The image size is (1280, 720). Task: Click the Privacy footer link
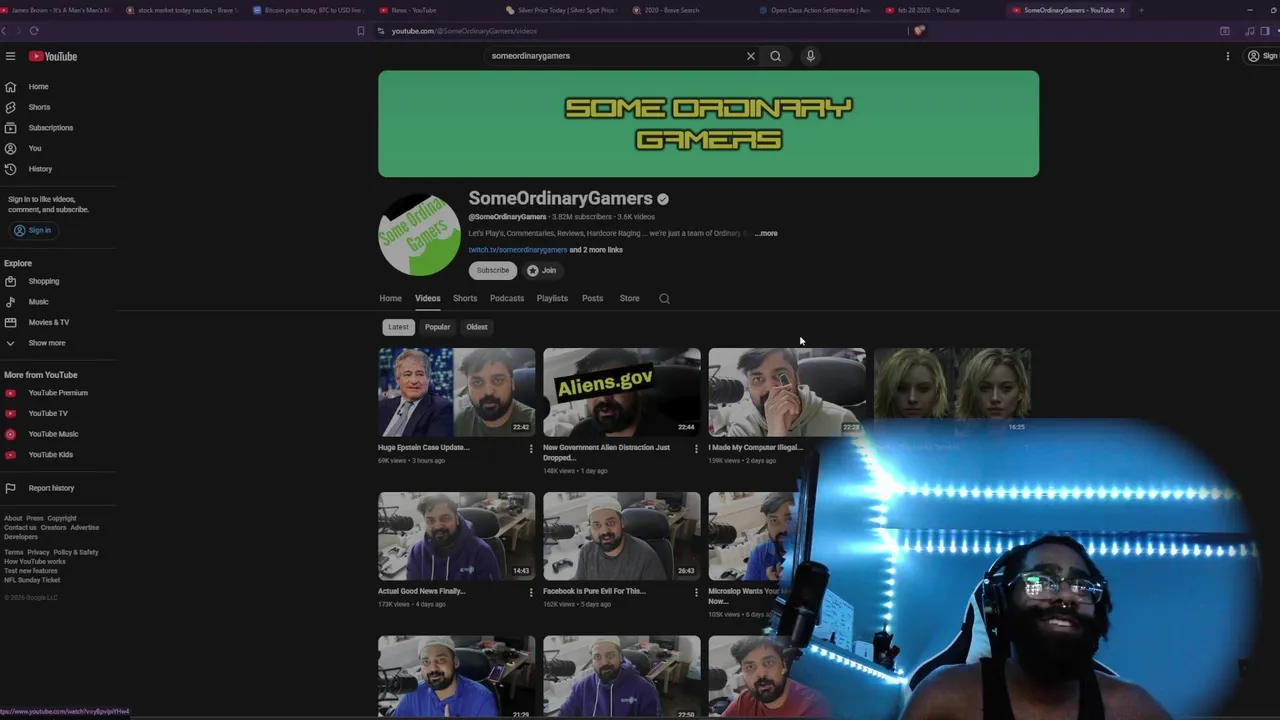[38, 552]
